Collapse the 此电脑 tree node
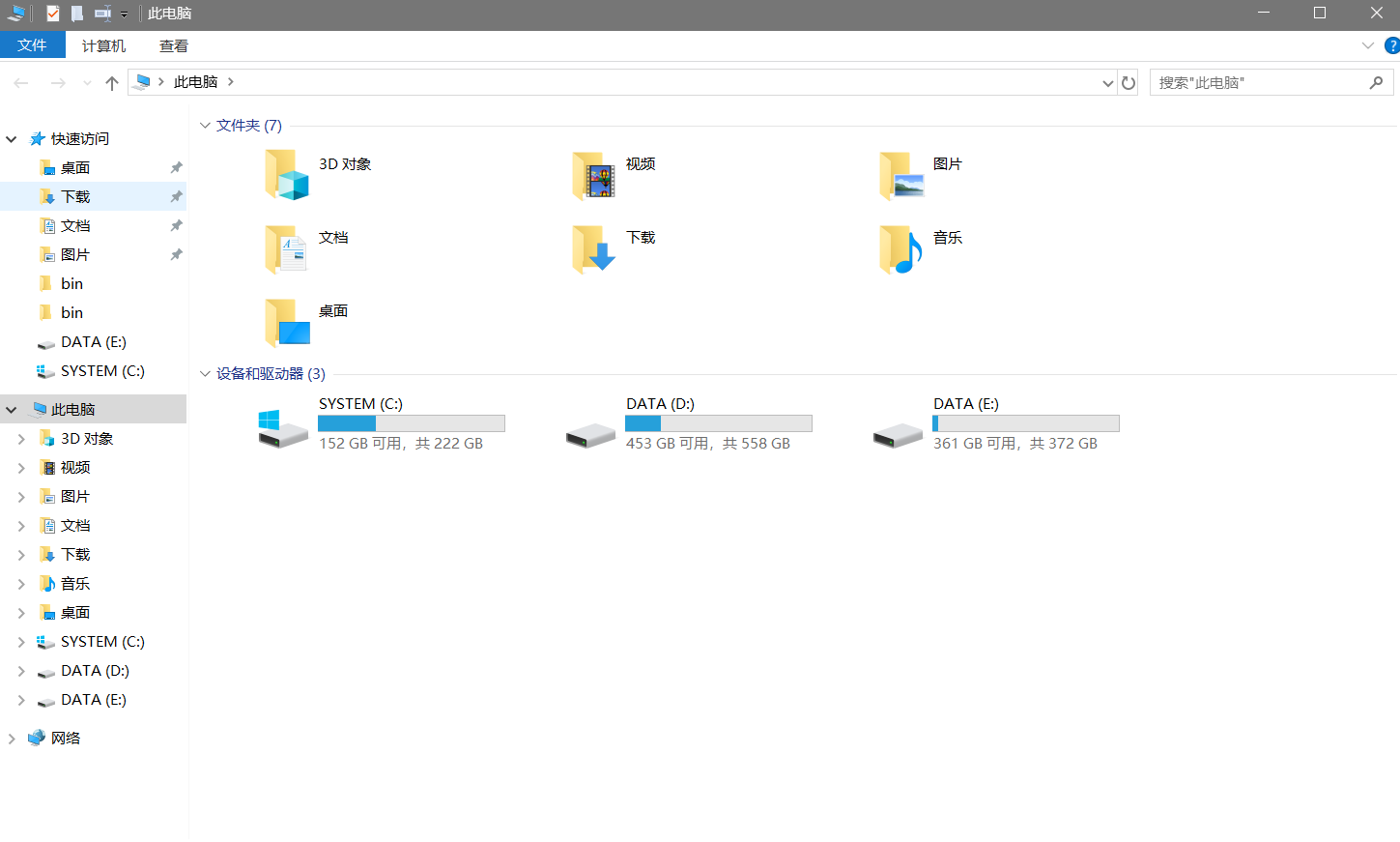Image resolution: width=1400 pixels, height=842 pixels. pyautogui.click(x=12, y=410)
